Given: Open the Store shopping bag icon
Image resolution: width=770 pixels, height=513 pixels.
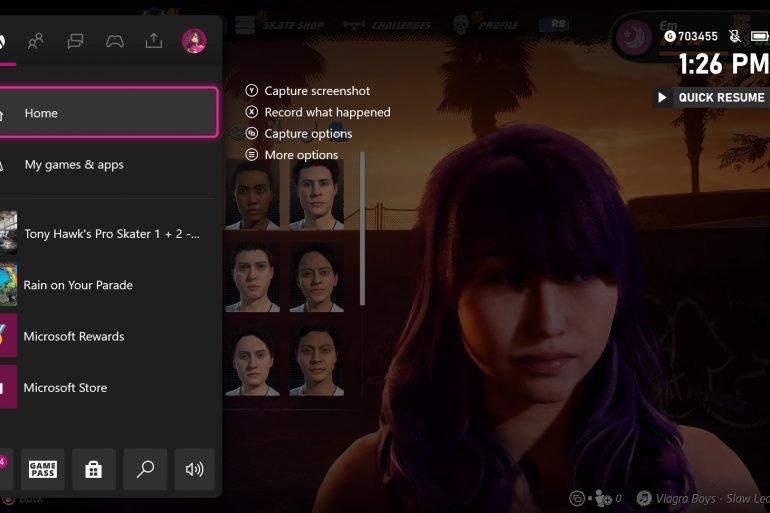Looking at the screenshot, I should 94,469.
